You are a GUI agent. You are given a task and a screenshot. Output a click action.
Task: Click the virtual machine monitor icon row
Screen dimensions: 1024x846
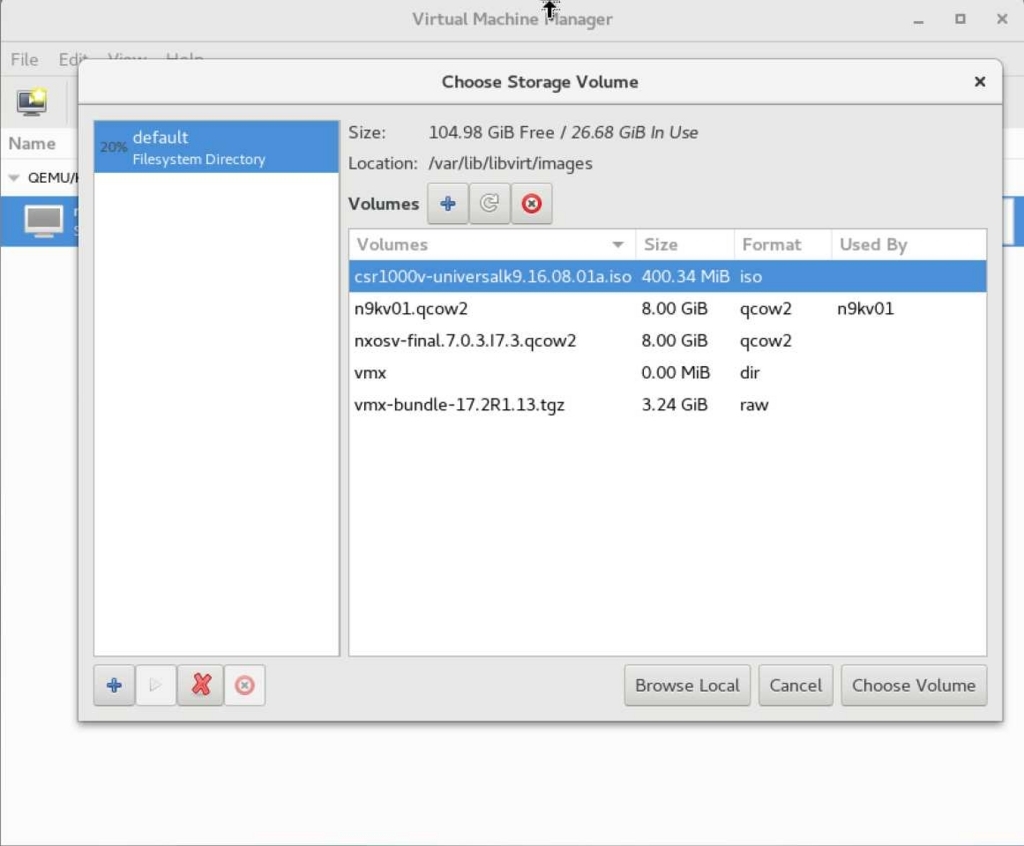tap(44, 221)
